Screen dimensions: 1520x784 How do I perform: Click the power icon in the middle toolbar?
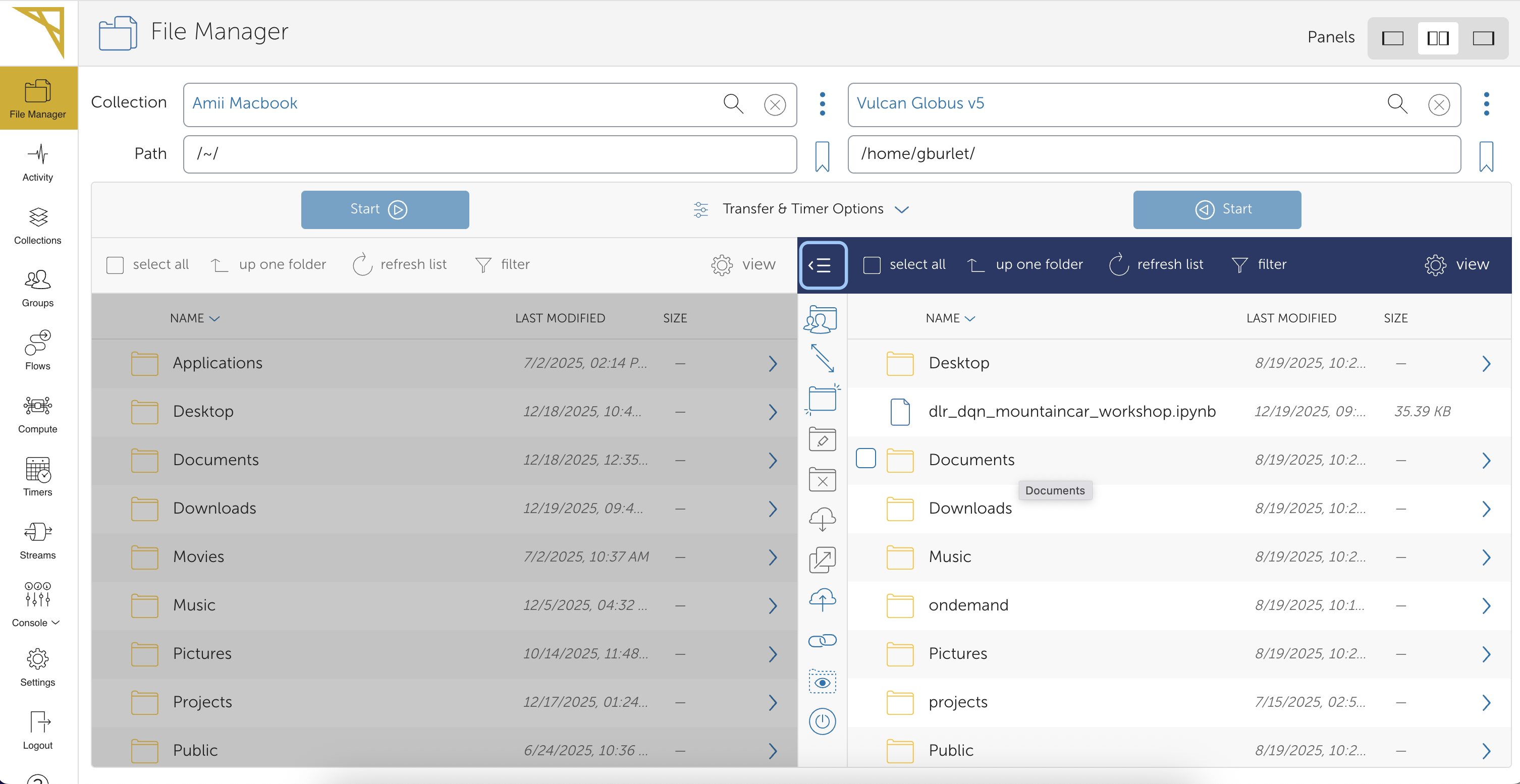click(x=822, y=721)
